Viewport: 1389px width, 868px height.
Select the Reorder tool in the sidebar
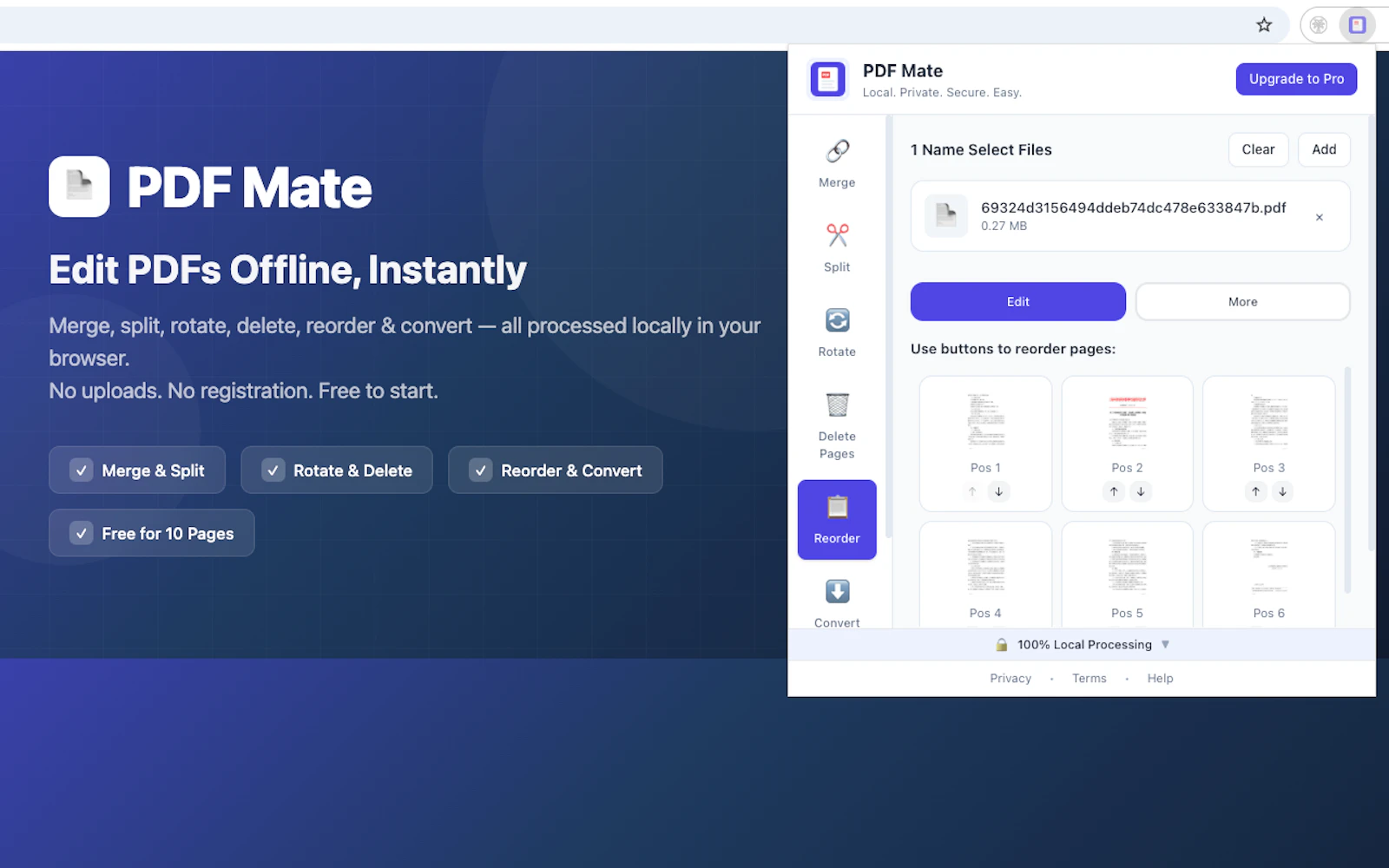tap(837, 520)
